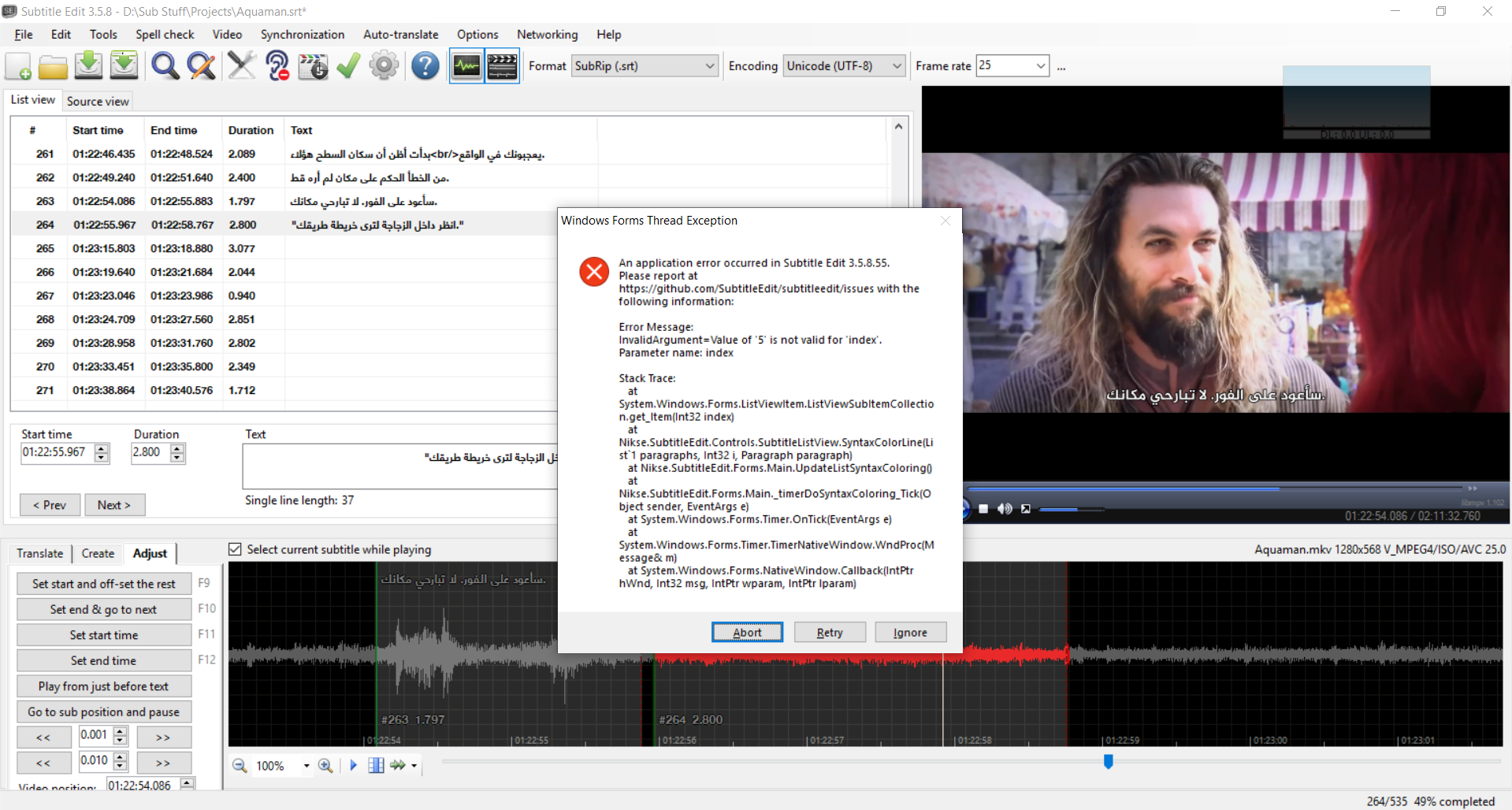Open the Format SubRip dropdown
This screenshot has width=1512, height=810.
tap(710, 66)
